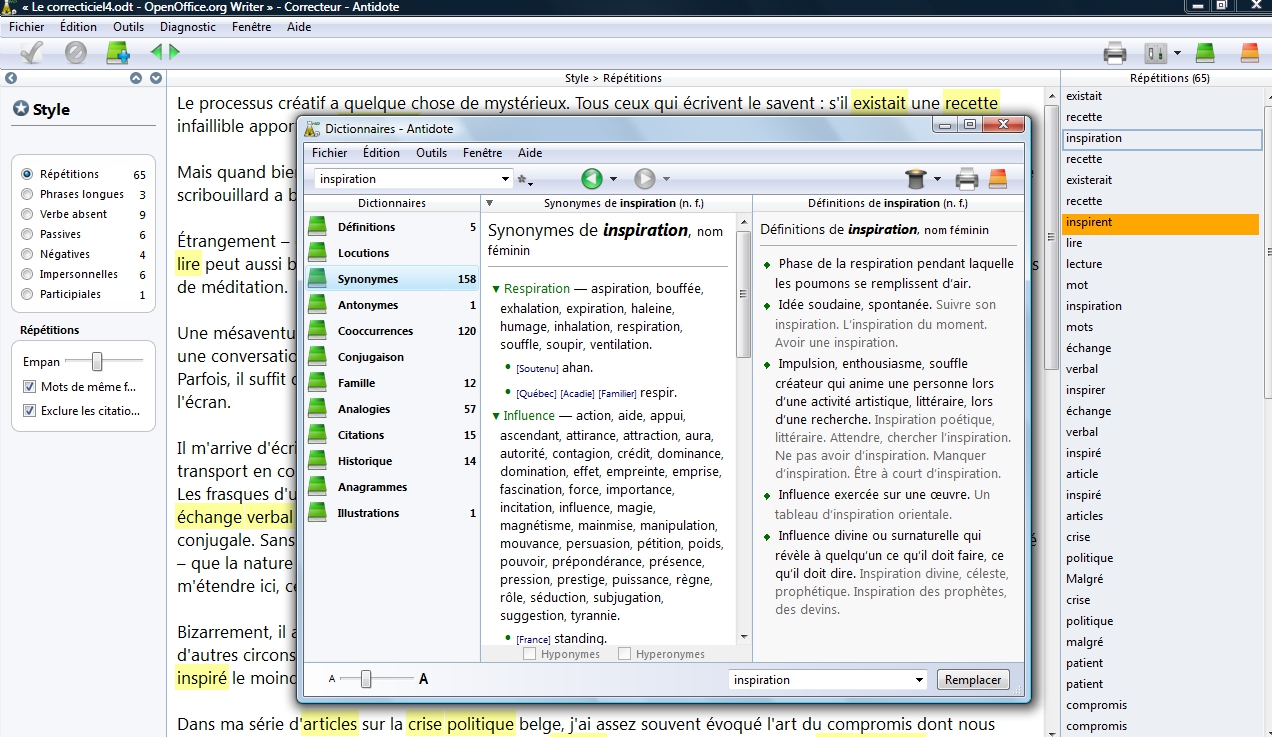Adjust the Empan slider

(97, 361)
